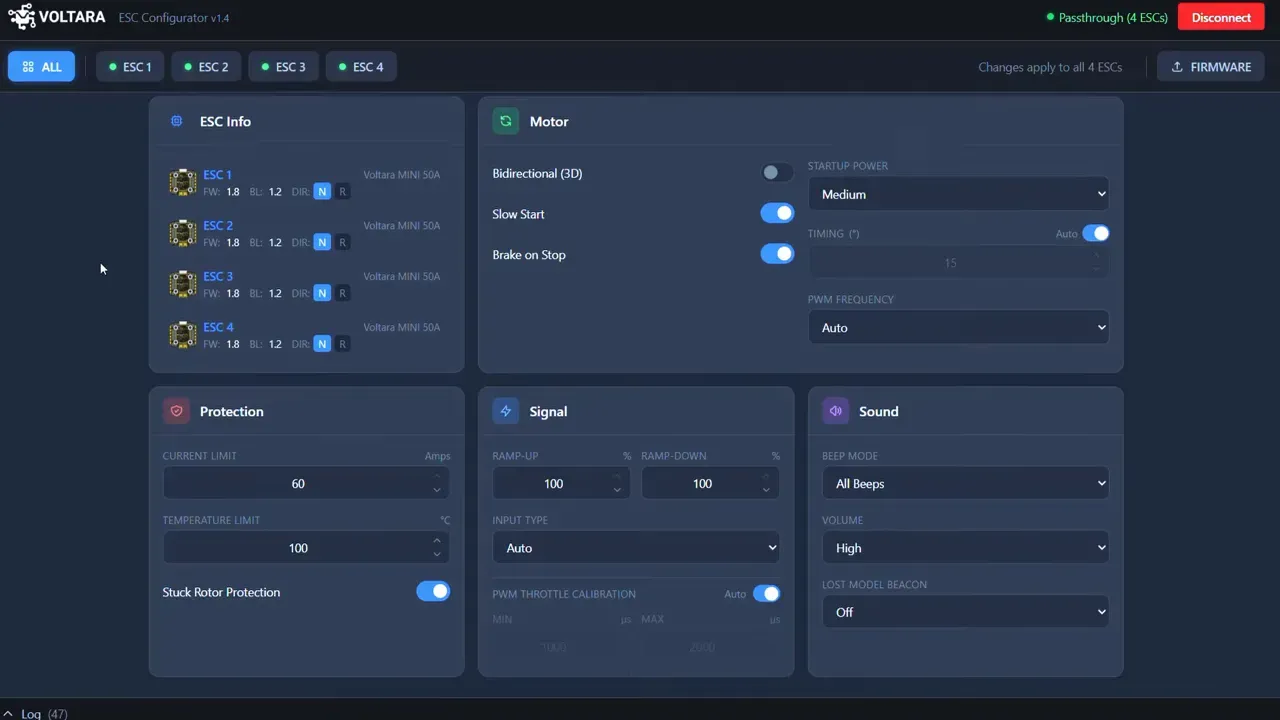This screenshot has width=1280, height=720.
Task: Click the Sound speaker icon
Action: tap(836, 411)
